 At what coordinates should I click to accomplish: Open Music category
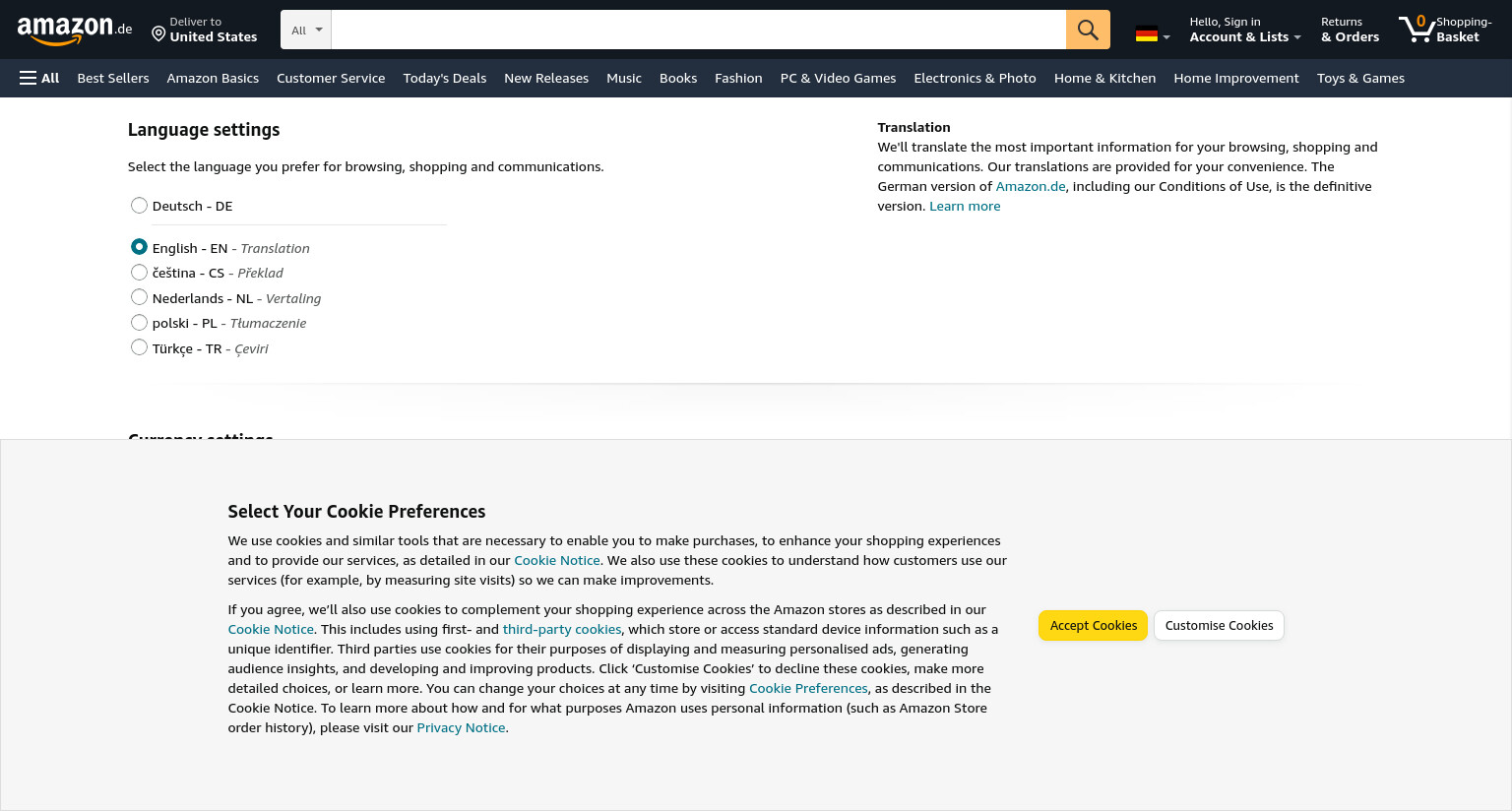point(624,78)
